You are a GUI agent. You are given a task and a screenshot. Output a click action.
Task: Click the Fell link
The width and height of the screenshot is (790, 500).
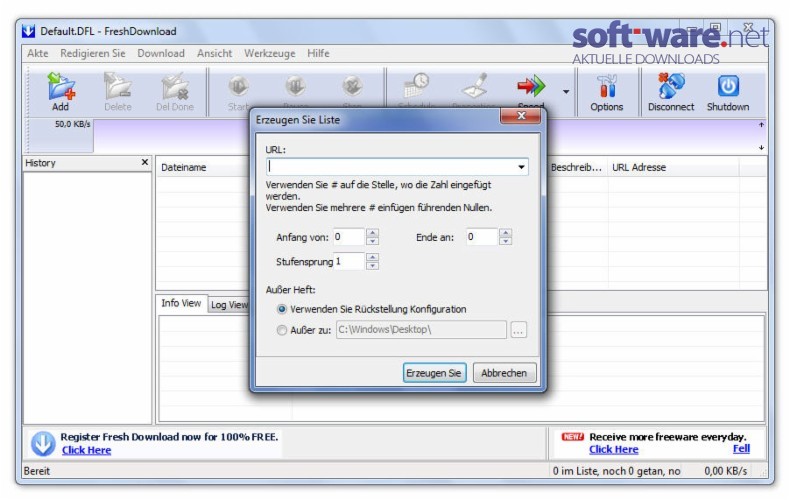[x=741, y=448]
